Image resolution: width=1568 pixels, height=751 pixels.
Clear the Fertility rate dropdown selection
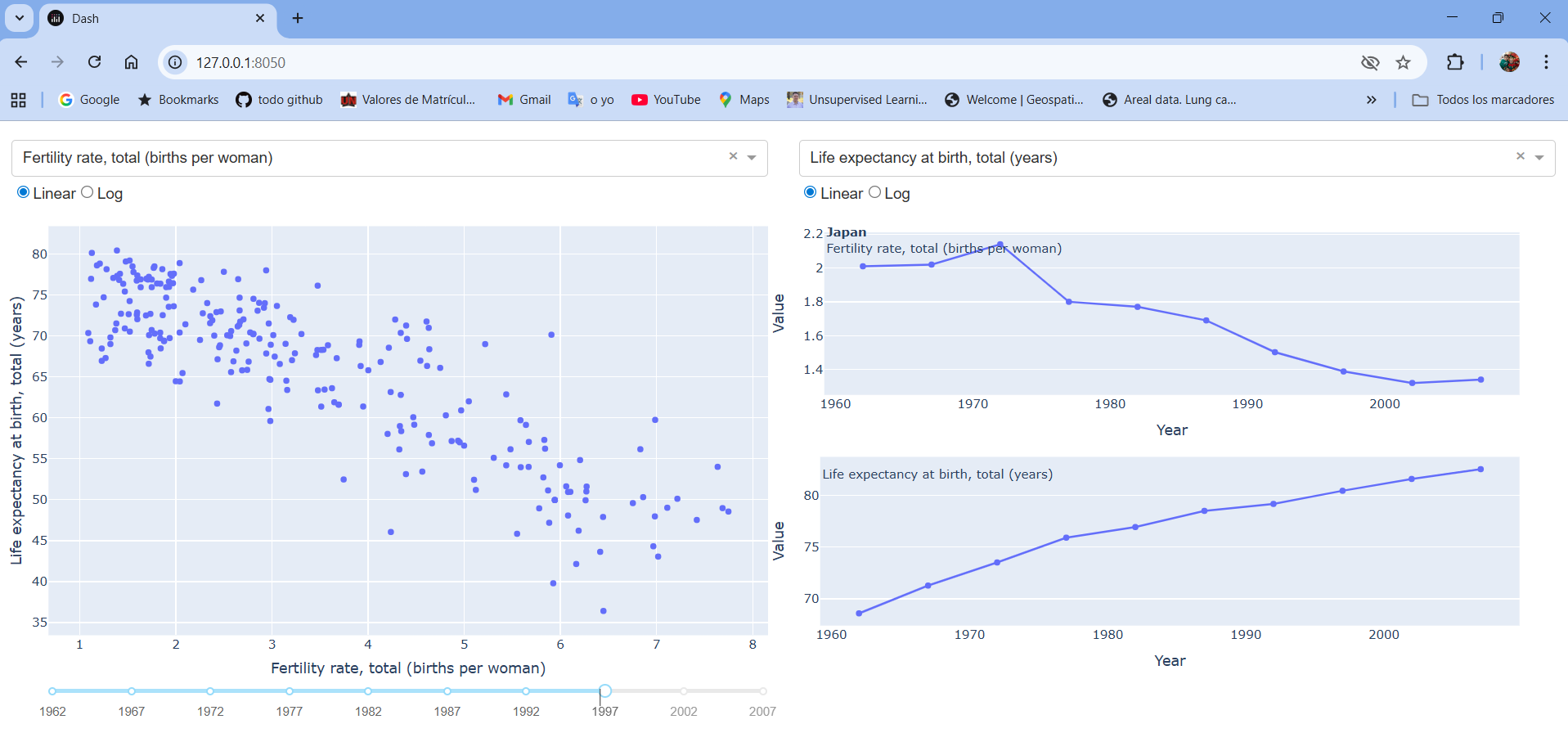[733, 156]
